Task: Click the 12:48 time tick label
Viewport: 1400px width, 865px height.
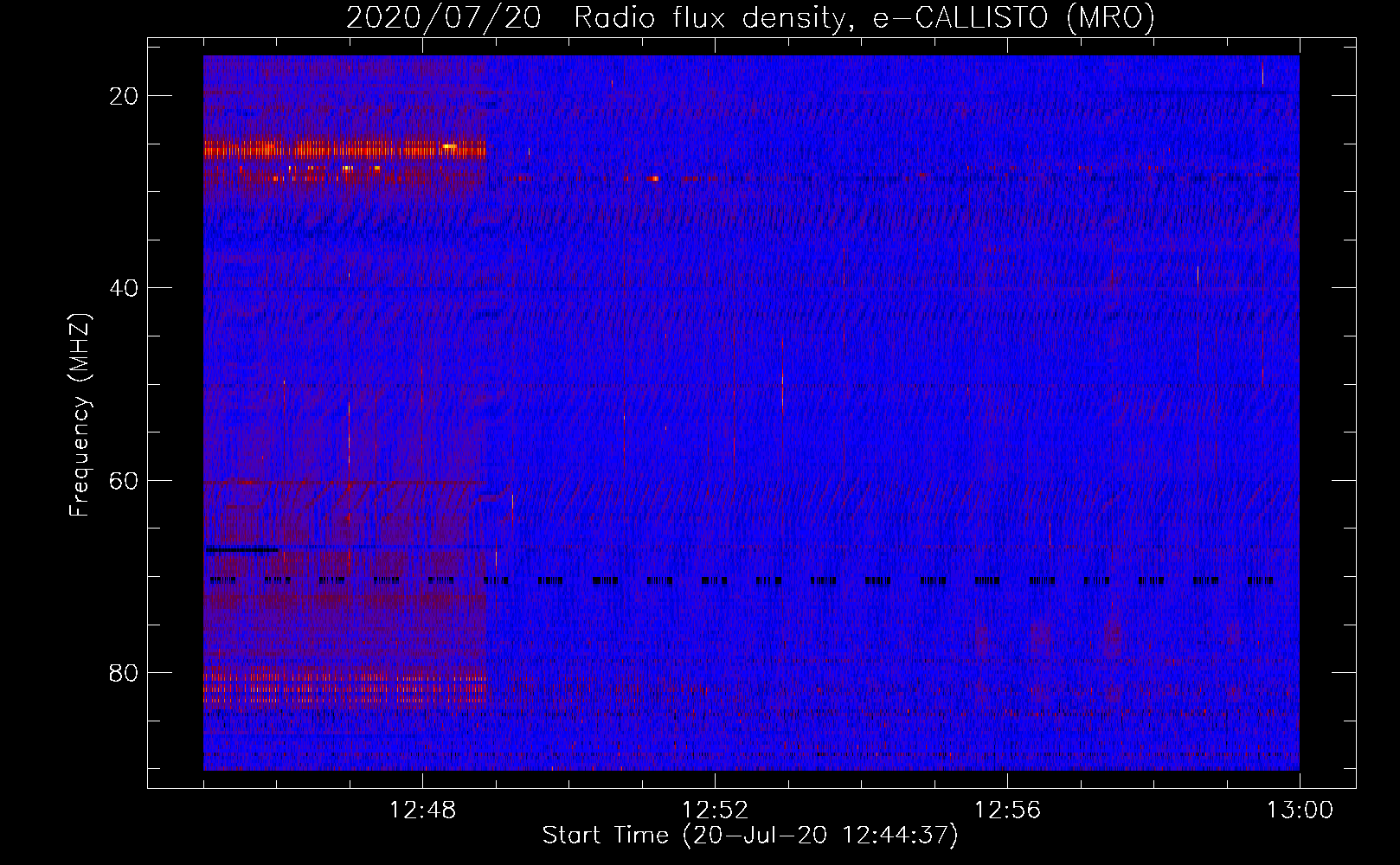Action: (423, 811)
